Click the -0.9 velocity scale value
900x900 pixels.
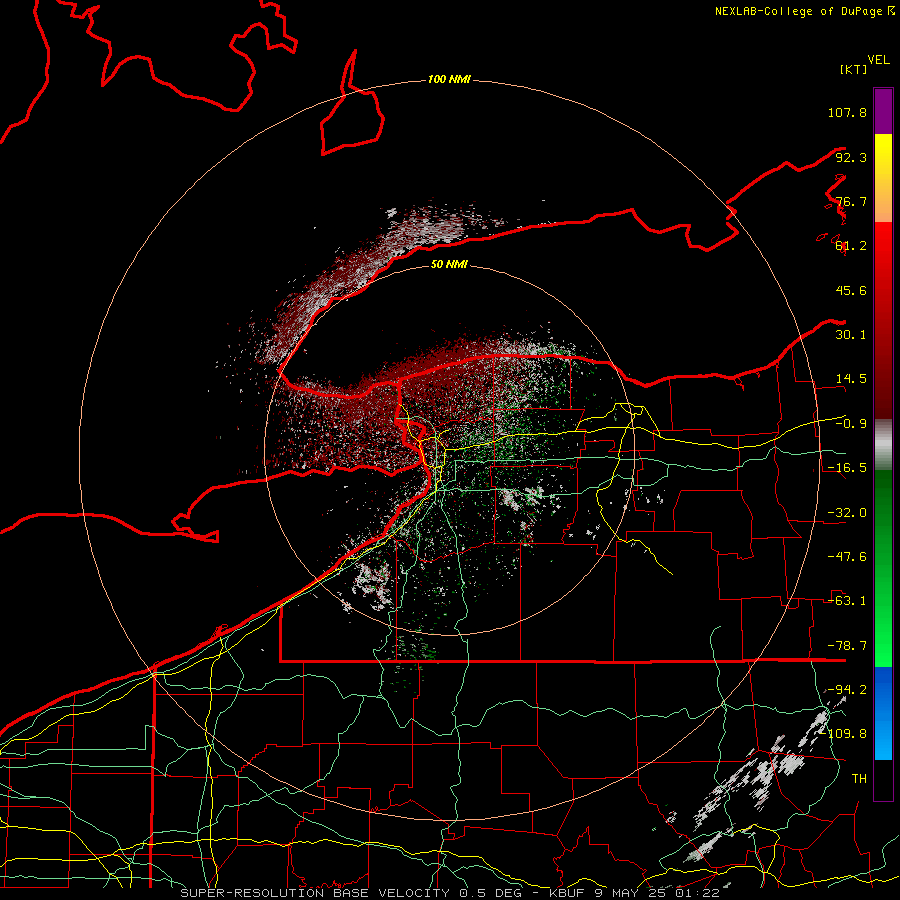851,424
